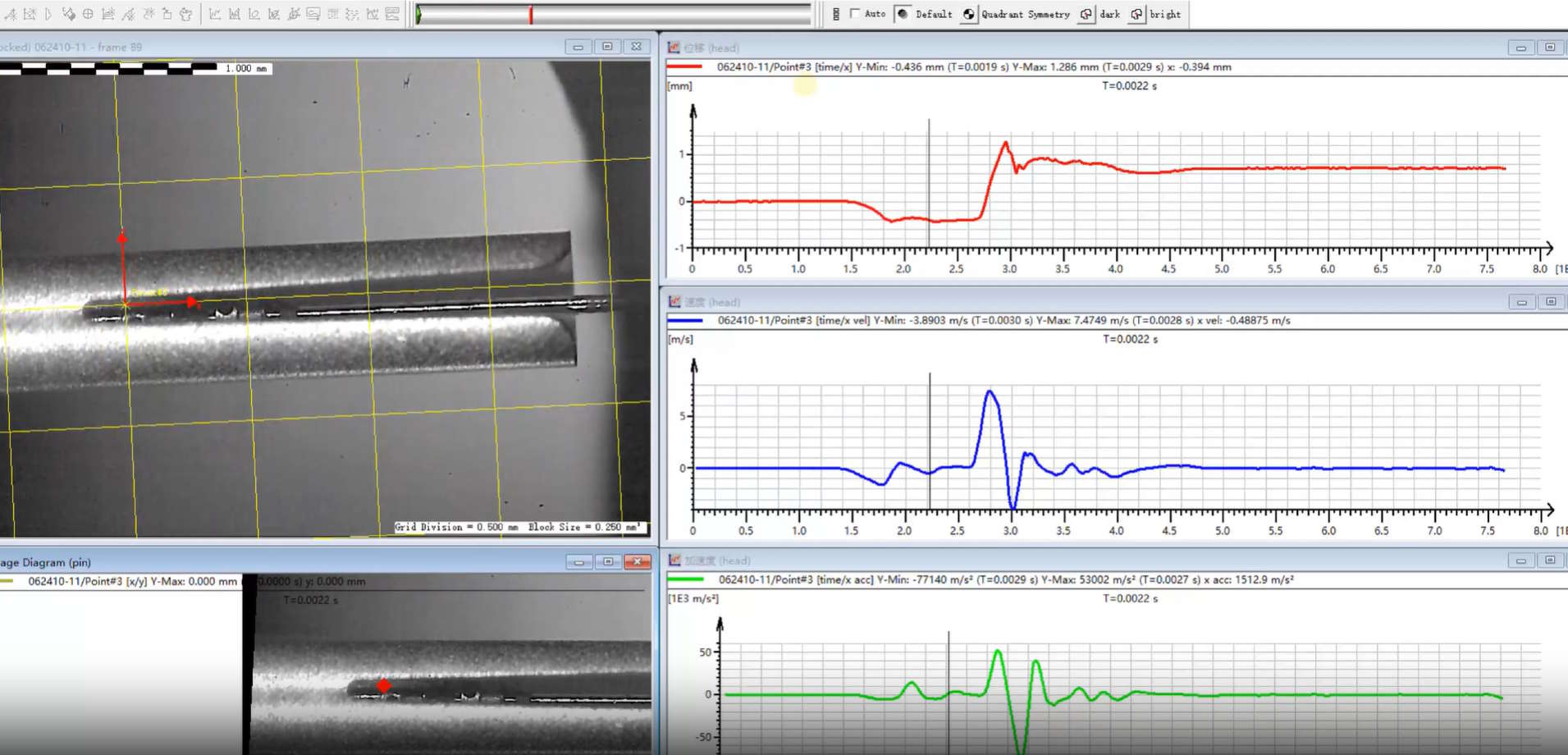
Task: Activate the velocity (速度) graph panel title
Action: click(712, 302)
